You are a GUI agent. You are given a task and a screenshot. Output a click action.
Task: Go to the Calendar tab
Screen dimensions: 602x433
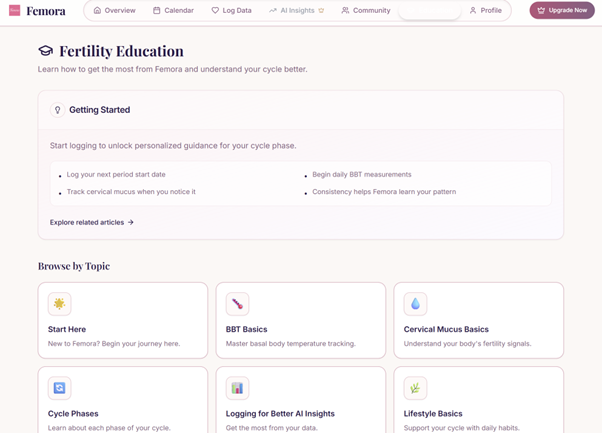(x=174, y=10)
